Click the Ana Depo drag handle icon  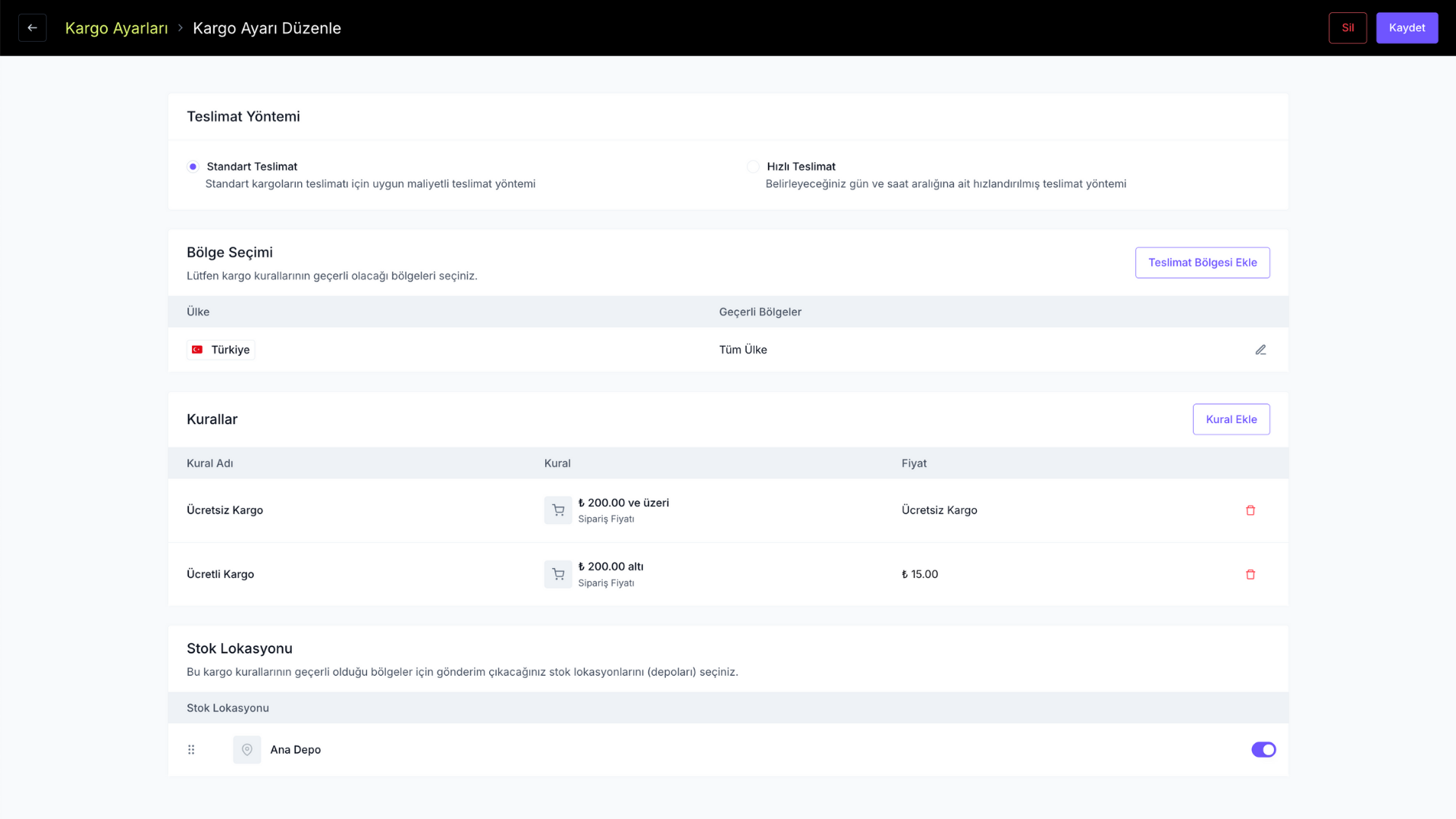(191, 750)
